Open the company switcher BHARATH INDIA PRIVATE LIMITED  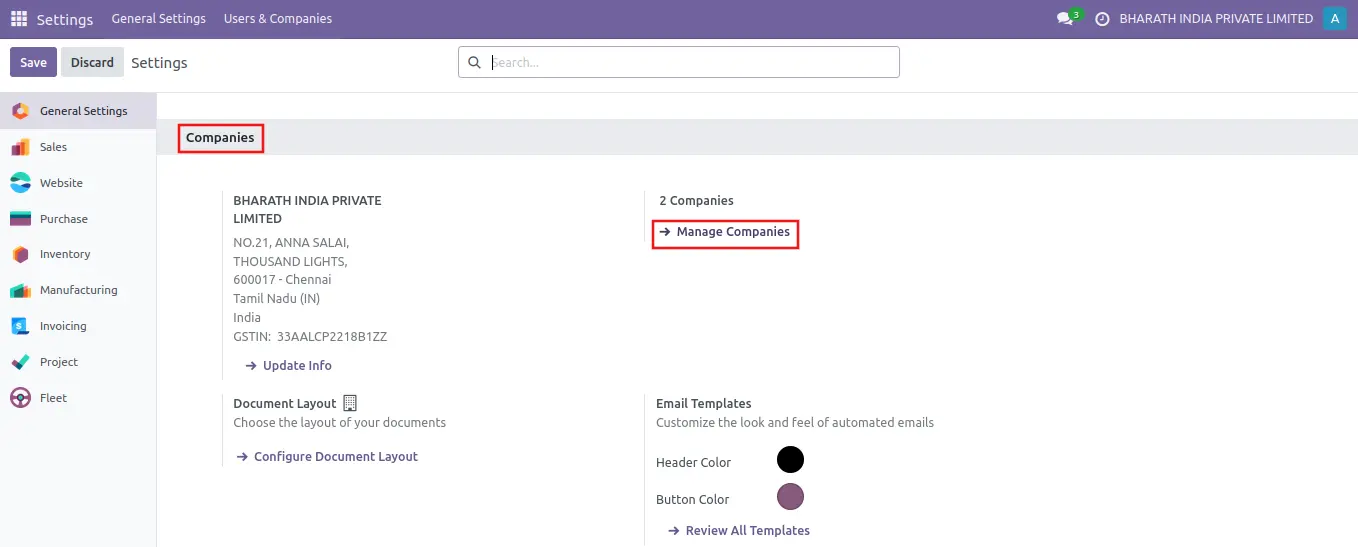click(x=1216, y=19)
